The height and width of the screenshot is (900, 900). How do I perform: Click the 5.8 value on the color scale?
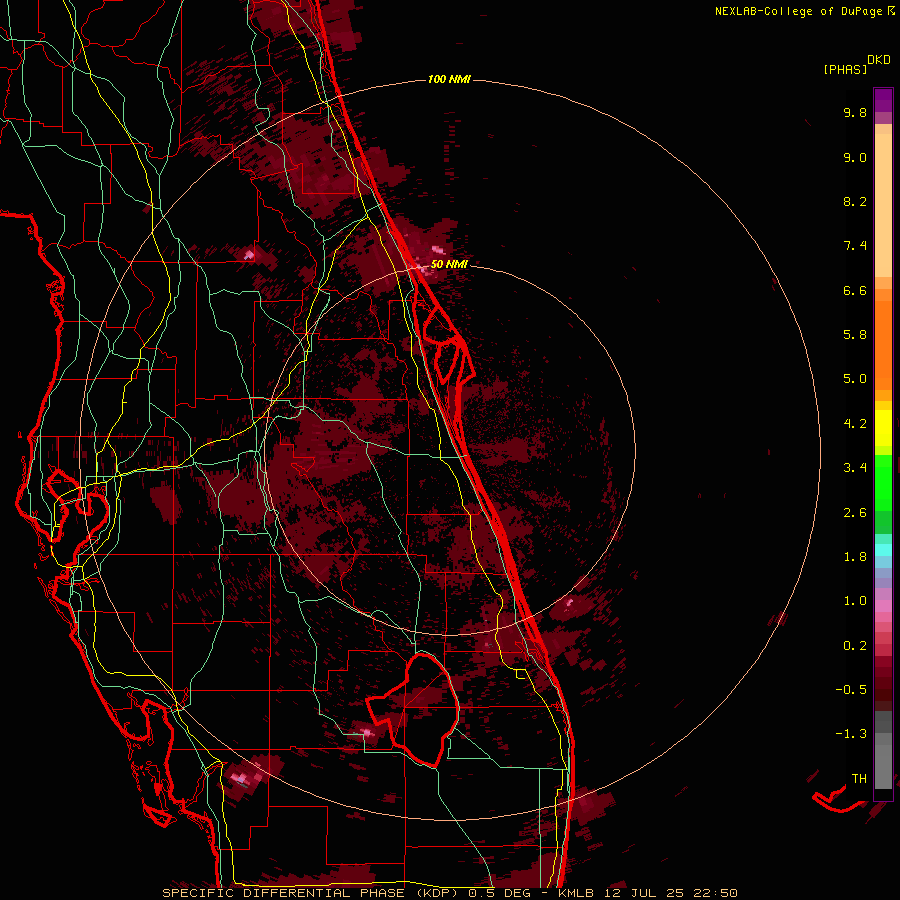(855, 335)
